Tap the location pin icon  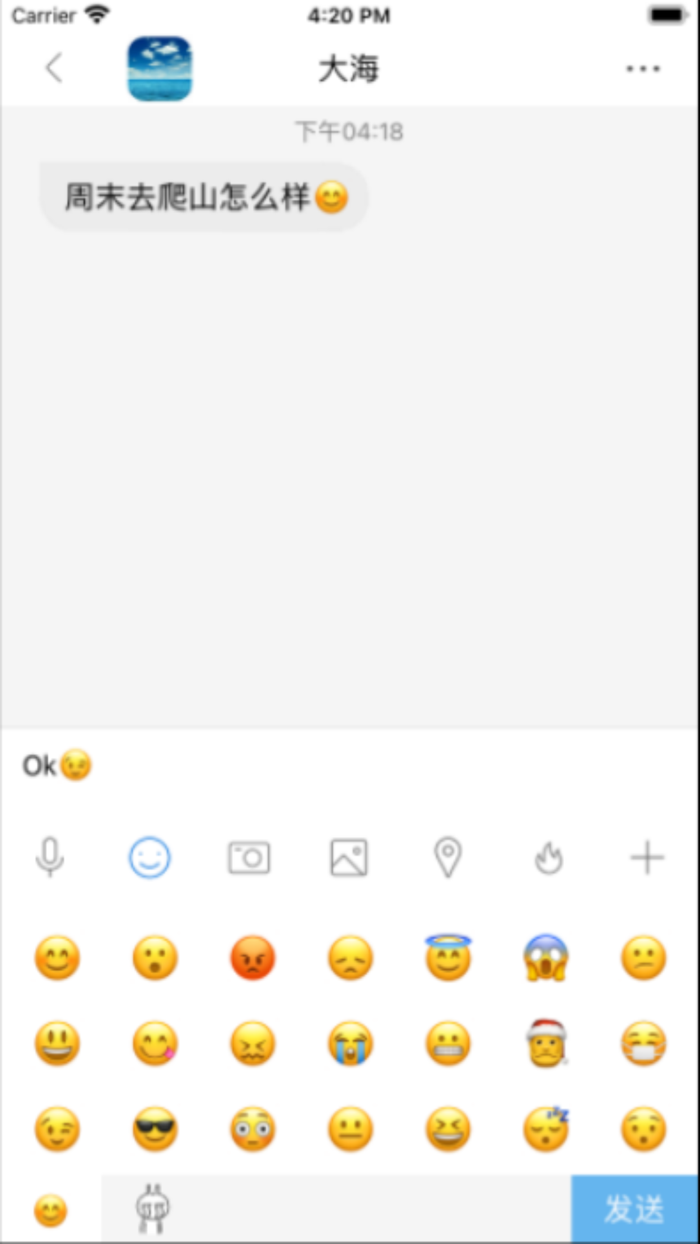[448, 857]
